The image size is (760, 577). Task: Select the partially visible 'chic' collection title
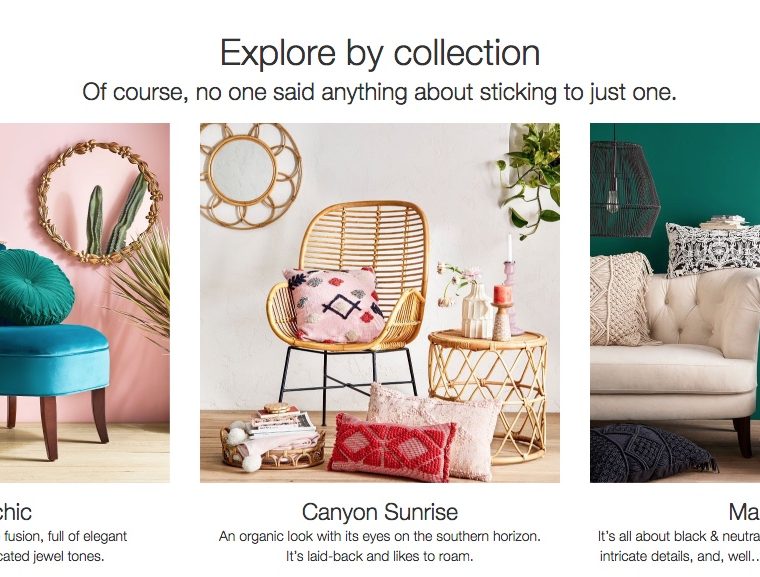[16, 512]
